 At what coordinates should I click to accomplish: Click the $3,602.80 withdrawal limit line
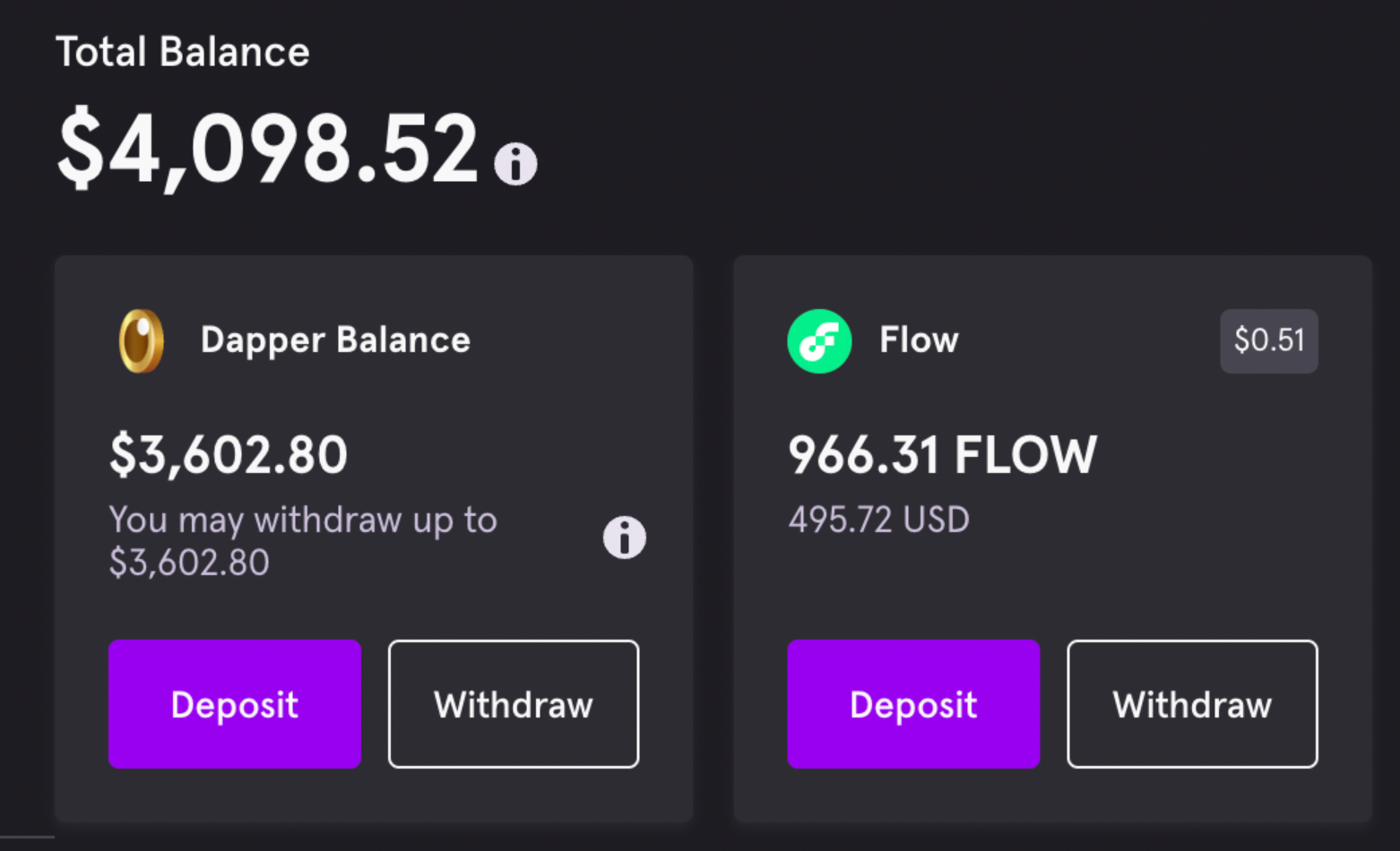189,563
